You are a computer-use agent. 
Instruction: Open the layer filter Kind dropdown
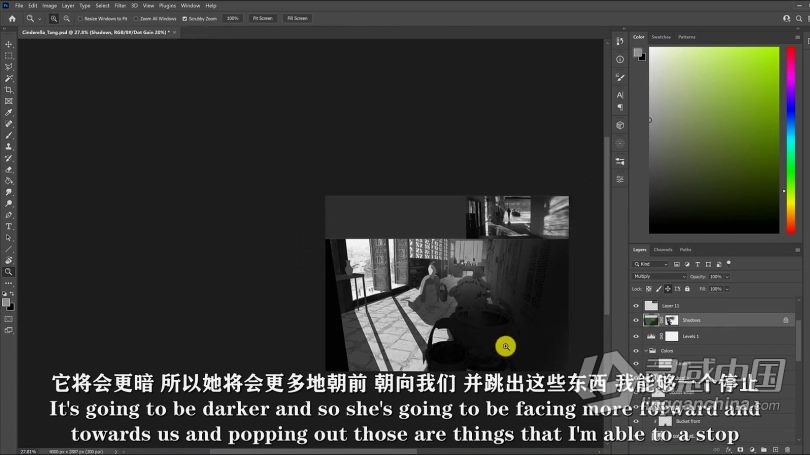[651, 264]
